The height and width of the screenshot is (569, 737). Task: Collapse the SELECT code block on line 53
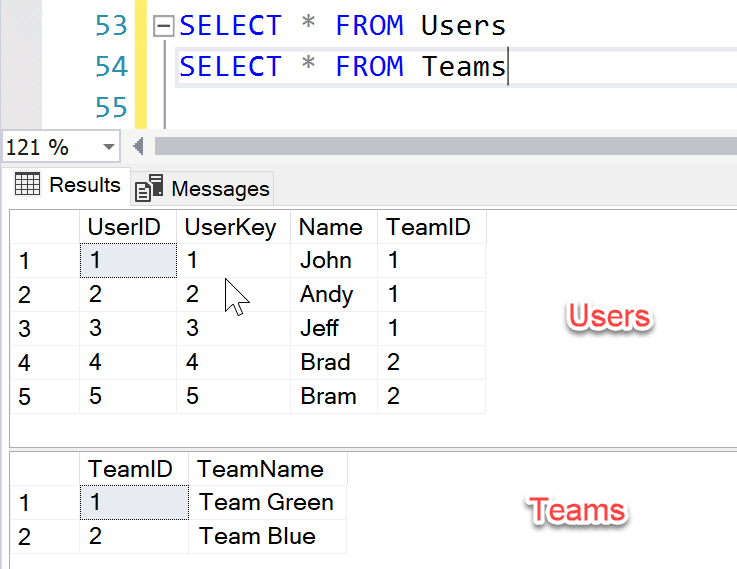point(164,26)
